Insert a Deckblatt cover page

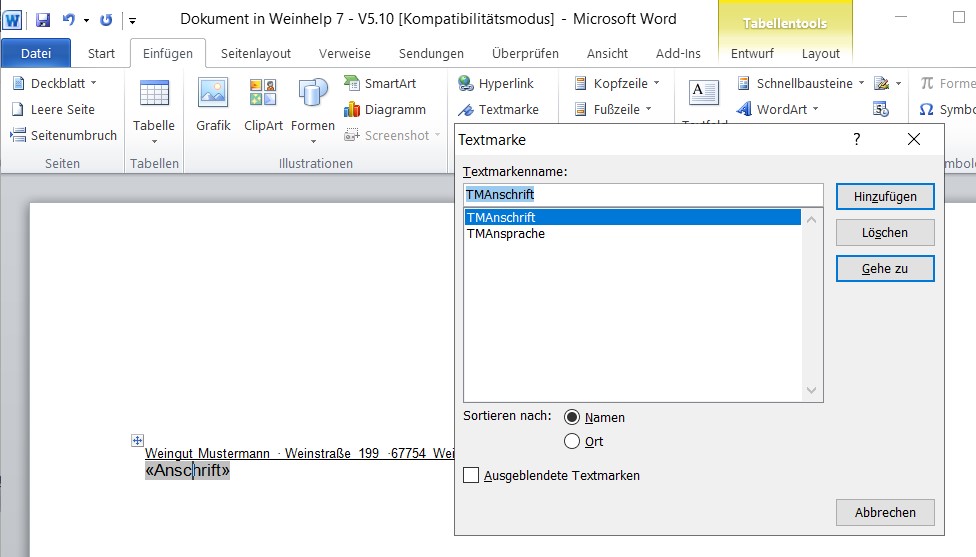pyautogui.click(x=54, y=83)
